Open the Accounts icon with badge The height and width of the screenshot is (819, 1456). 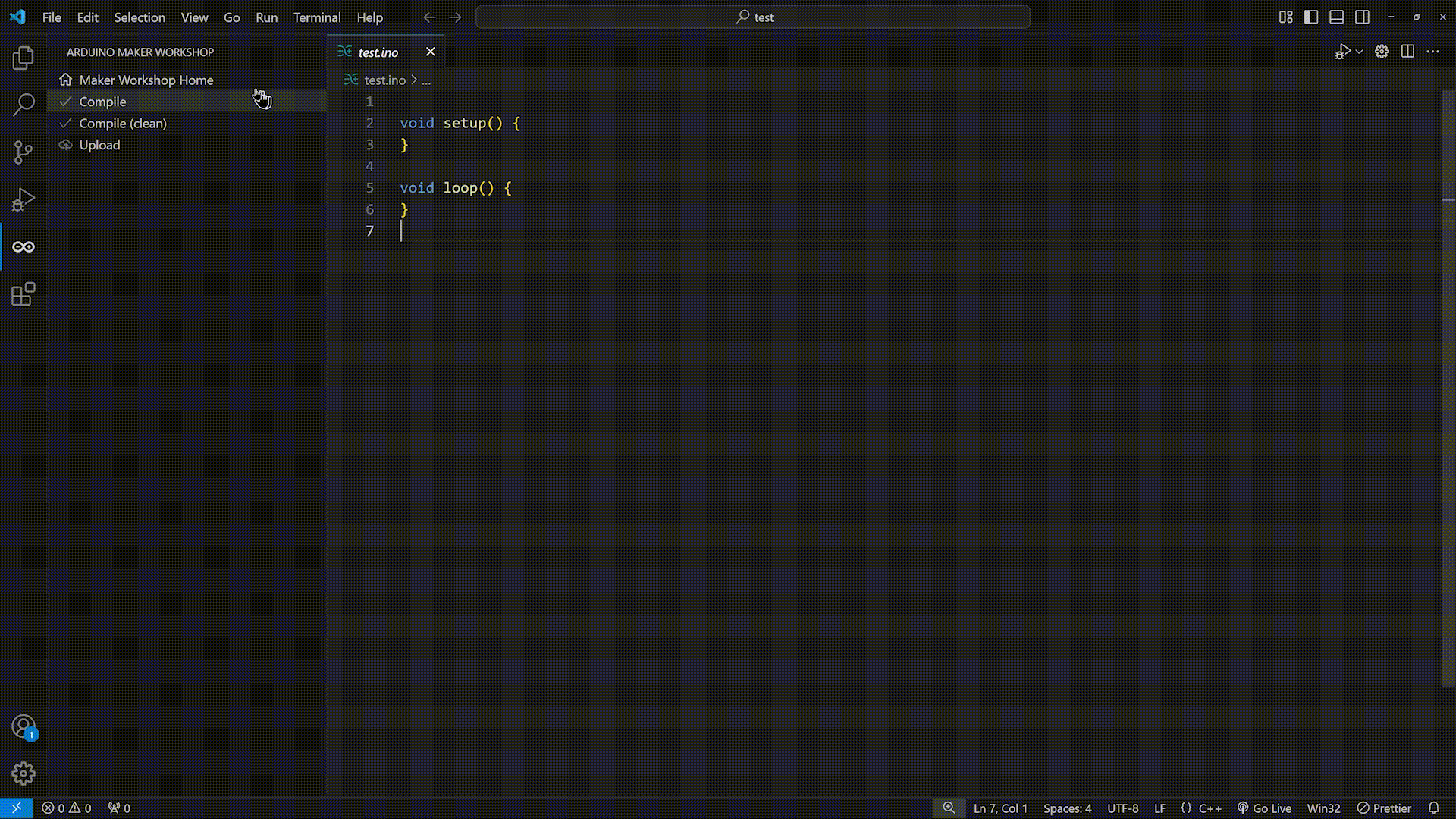pyautogui.click(x=24, y=726)
